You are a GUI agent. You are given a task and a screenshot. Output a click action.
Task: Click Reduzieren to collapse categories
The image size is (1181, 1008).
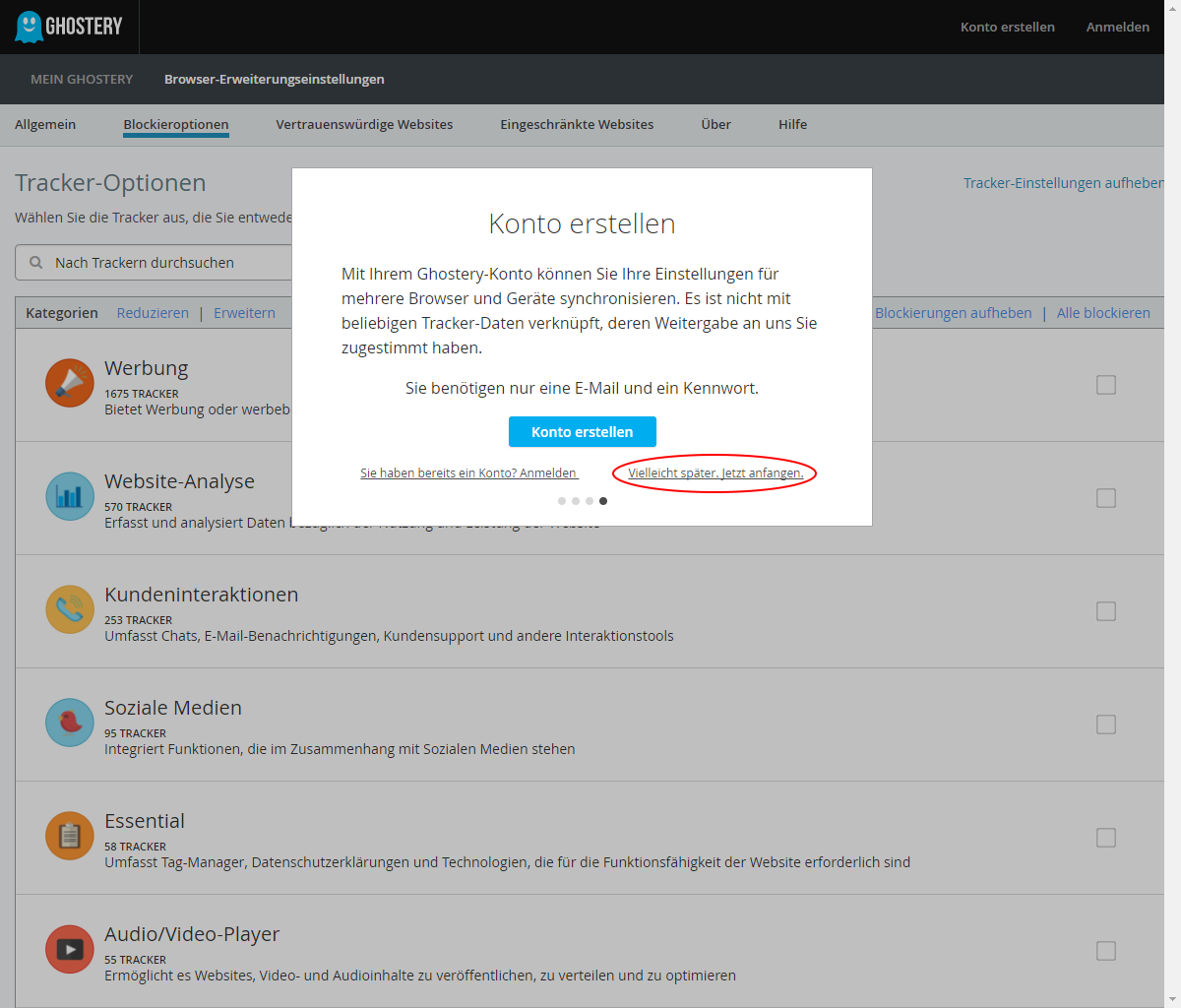click(x=153, y=313)
